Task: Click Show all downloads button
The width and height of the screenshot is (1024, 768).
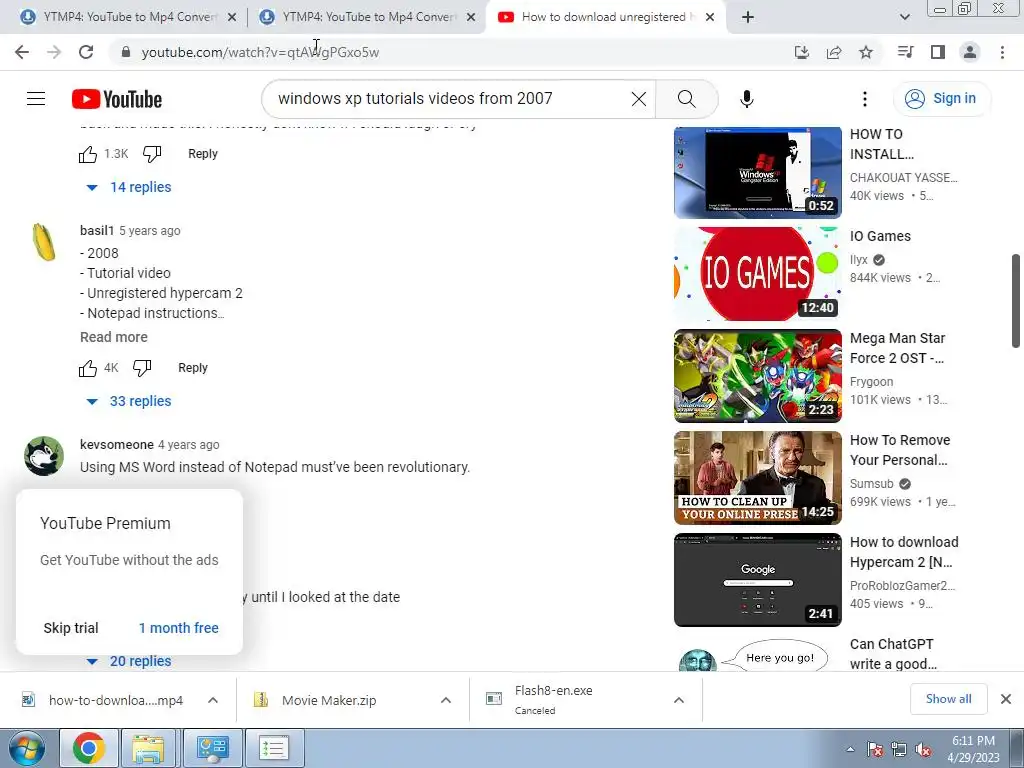Action: (x=948, y=699)
